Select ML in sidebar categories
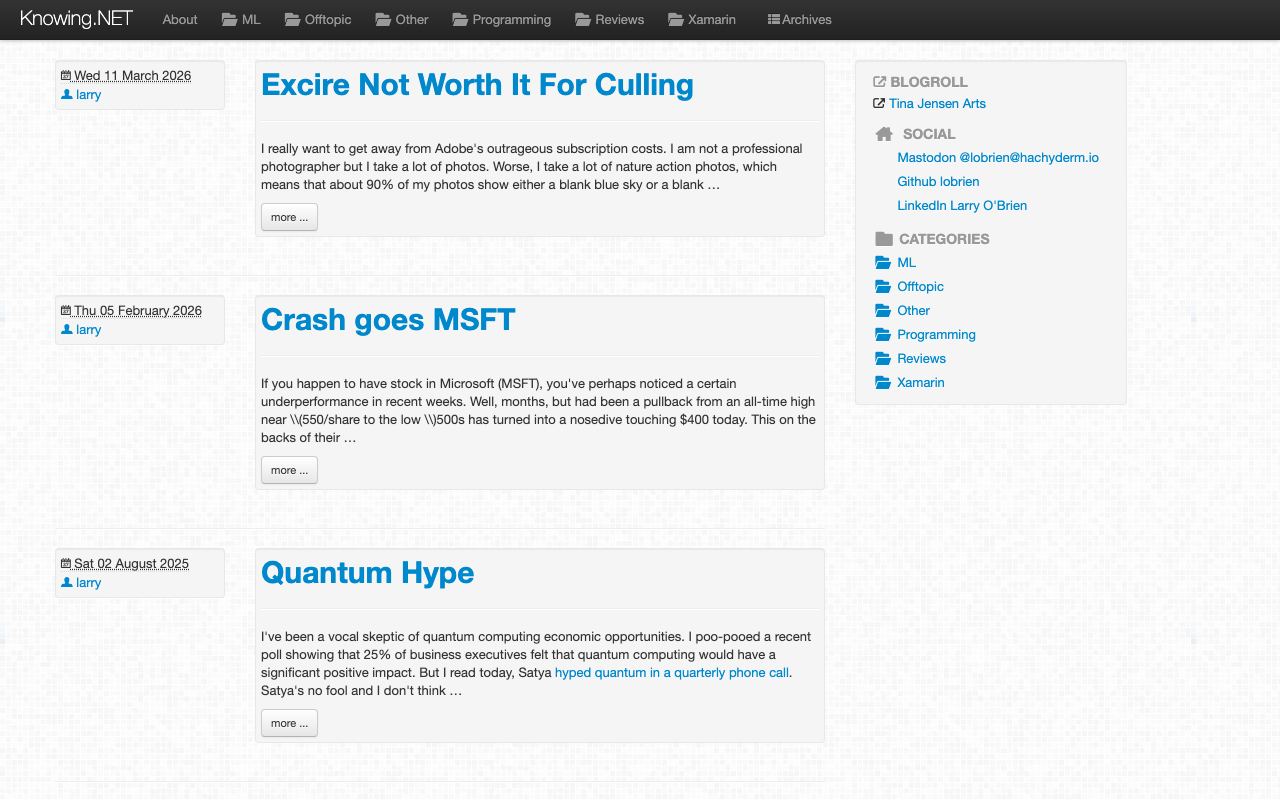The height and width of the screenshot is (800, 1280). pyautogui.click(x=906, y=262)
